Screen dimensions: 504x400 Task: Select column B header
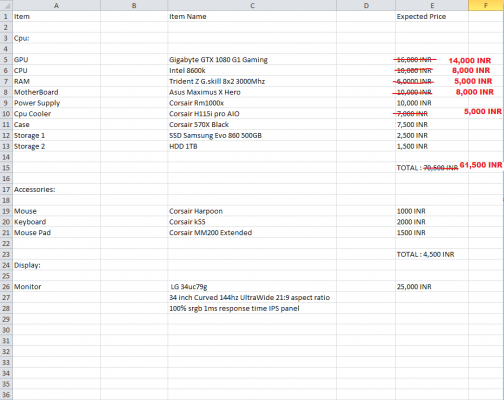(x=134, y=5)
